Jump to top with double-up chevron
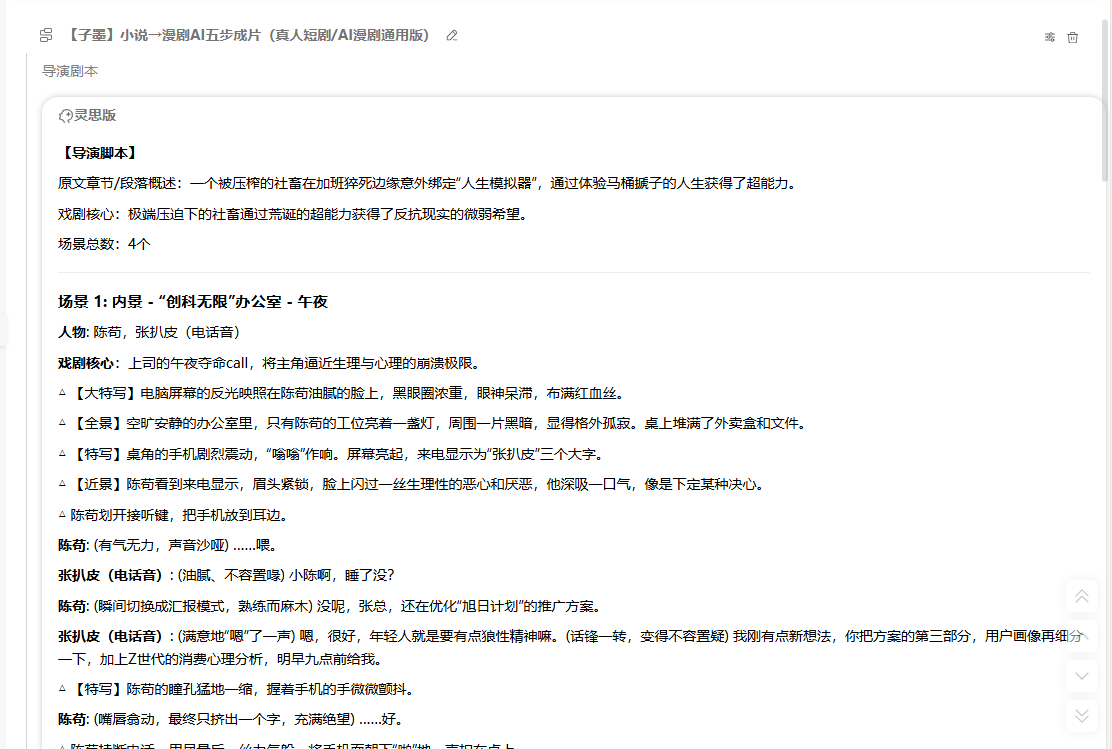The image size is (1112, 749). coord(1082,596)
